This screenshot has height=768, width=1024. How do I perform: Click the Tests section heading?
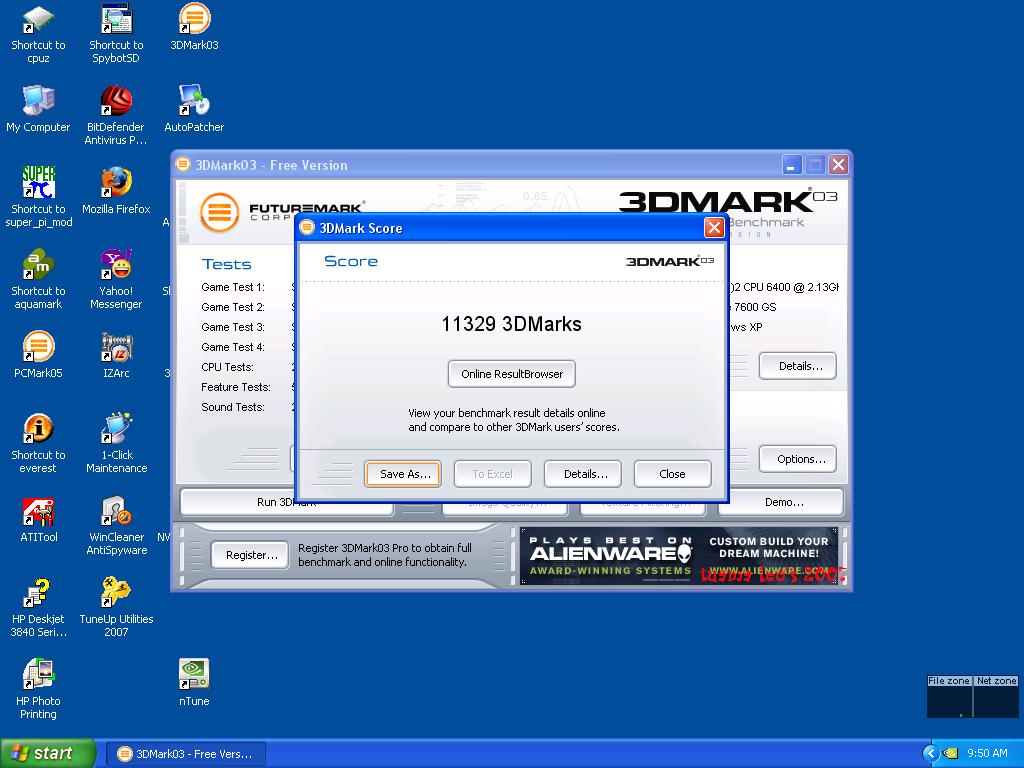click(227, 264)
